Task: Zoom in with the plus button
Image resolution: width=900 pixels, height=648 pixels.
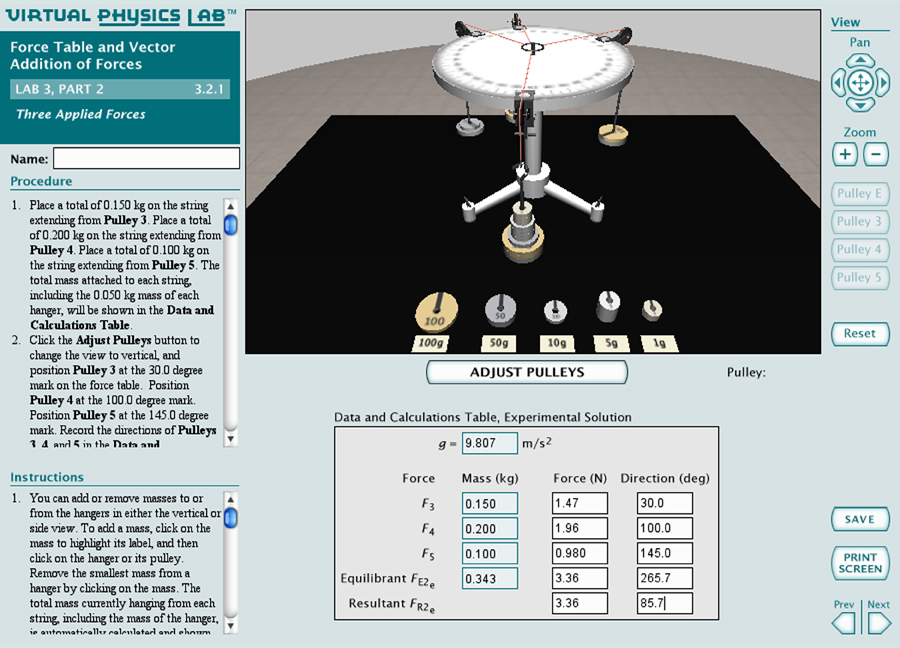Action: (x=845, y=154)
